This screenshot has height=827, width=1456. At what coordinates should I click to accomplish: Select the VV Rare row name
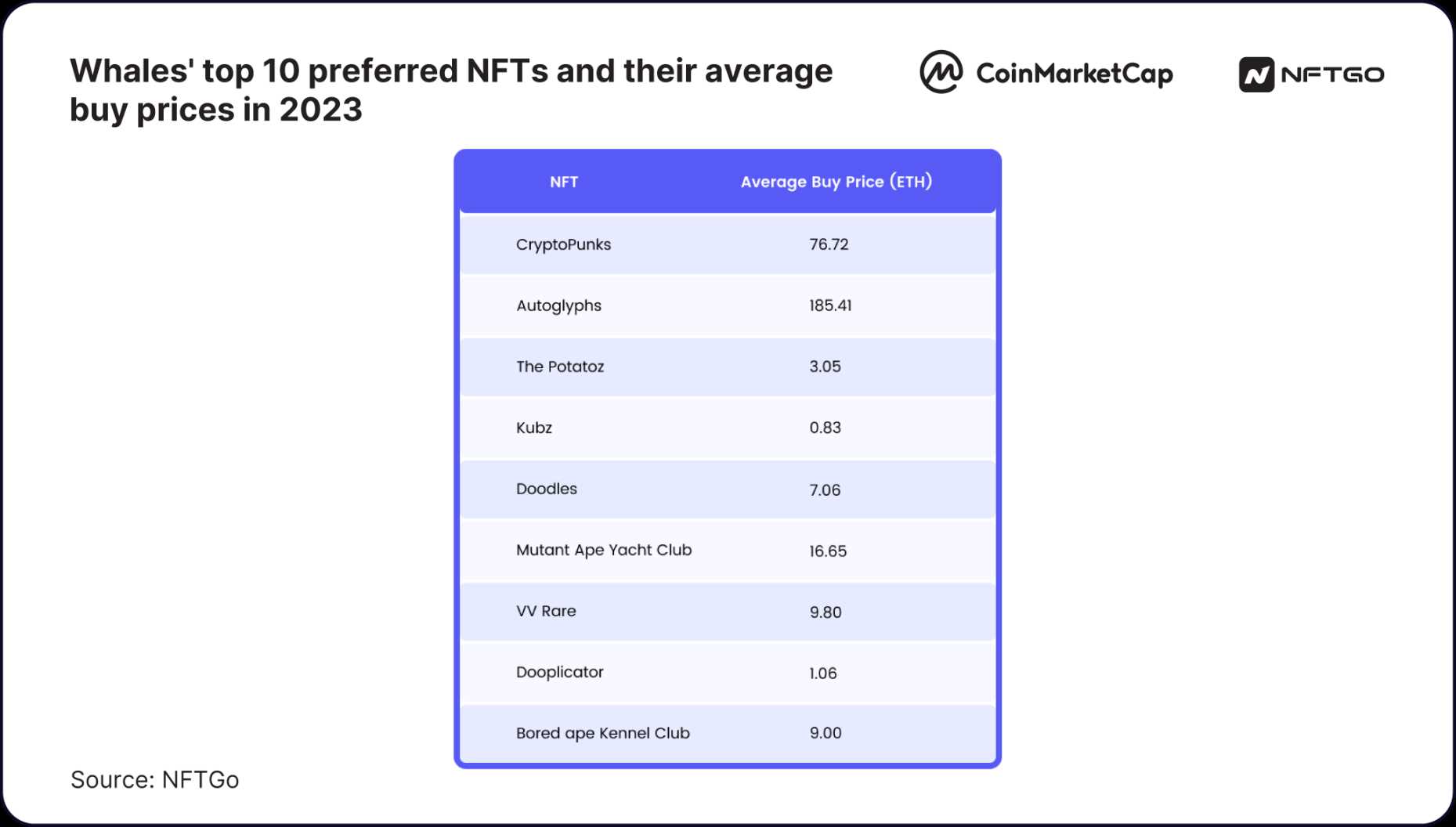[x=546, y=611]
